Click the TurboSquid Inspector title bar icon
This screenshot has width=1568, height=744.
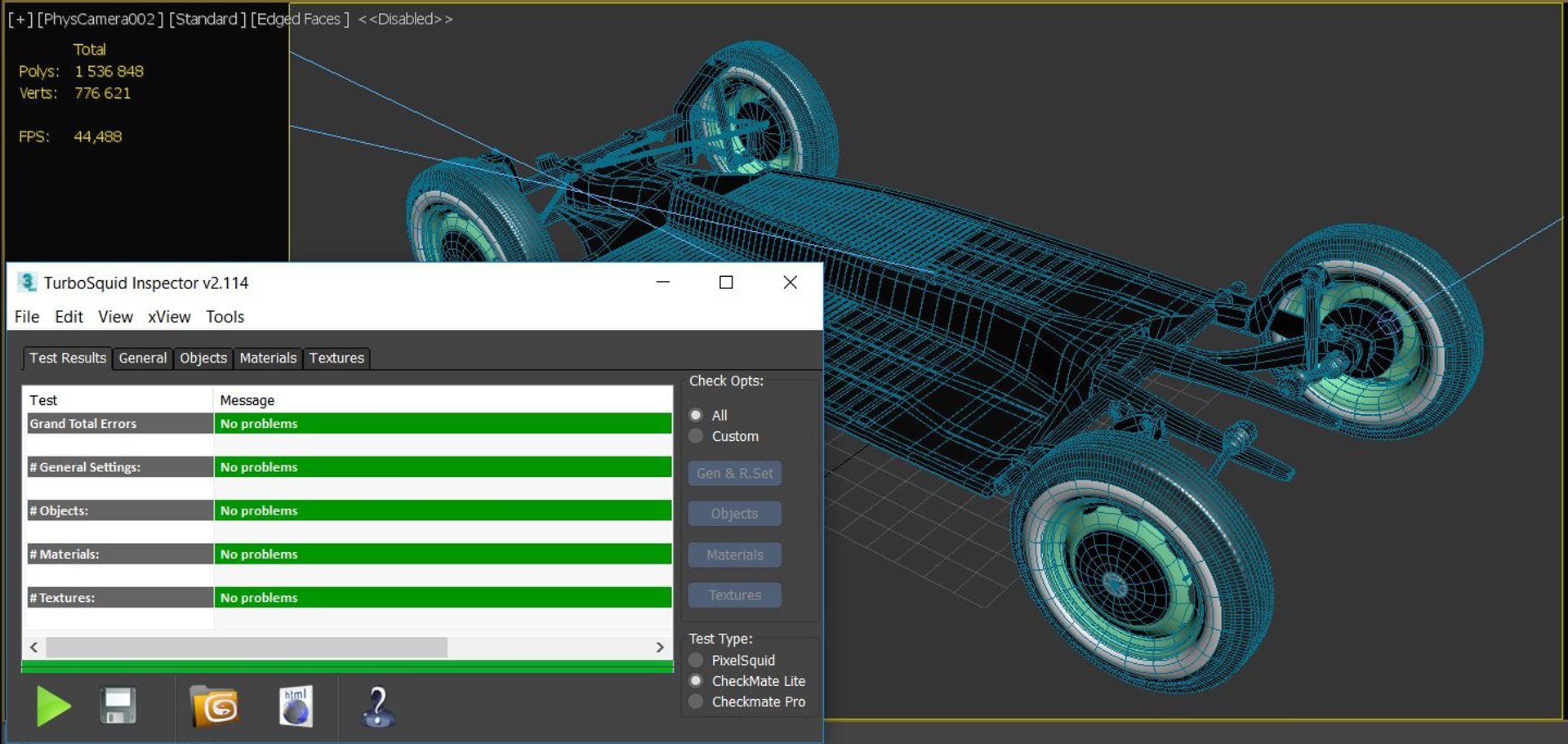27,283
